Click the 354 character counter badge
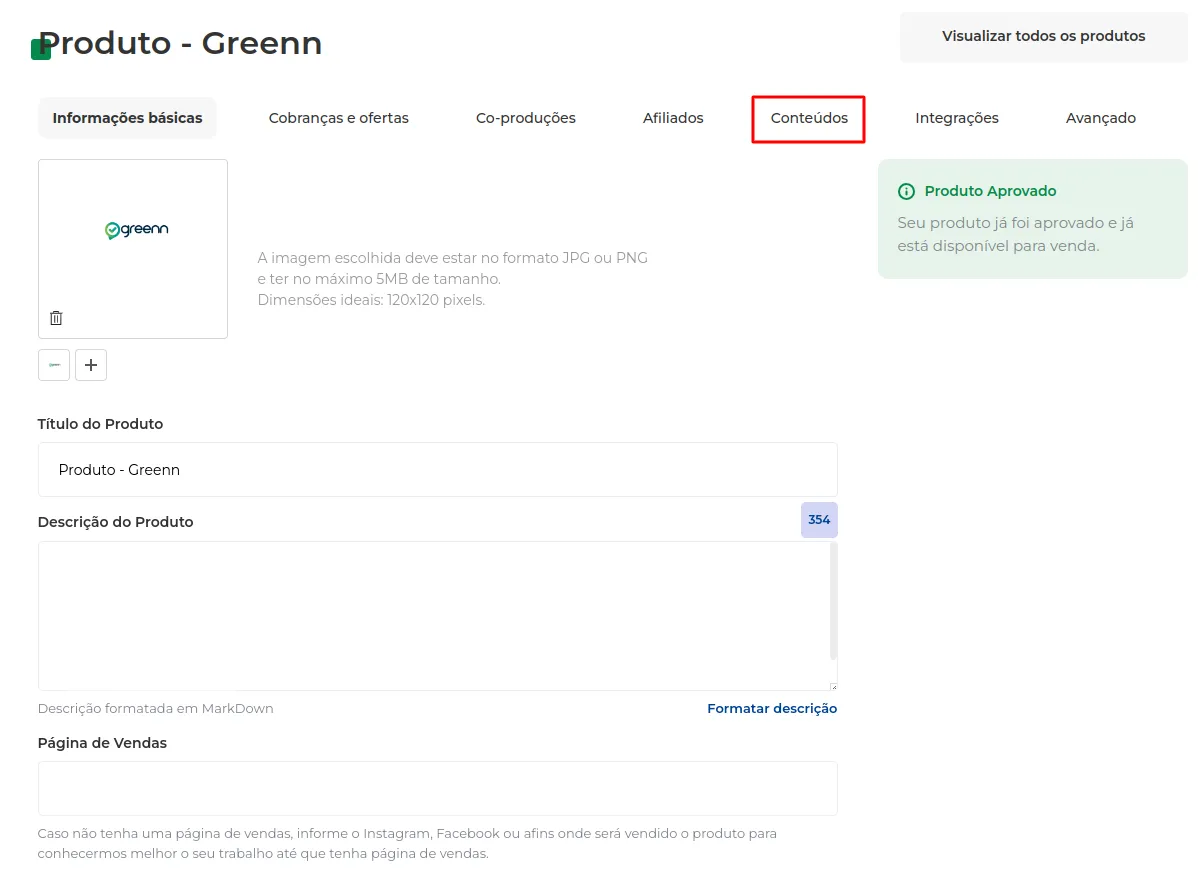Screen dimensions: 1198x873 point(819,520)
